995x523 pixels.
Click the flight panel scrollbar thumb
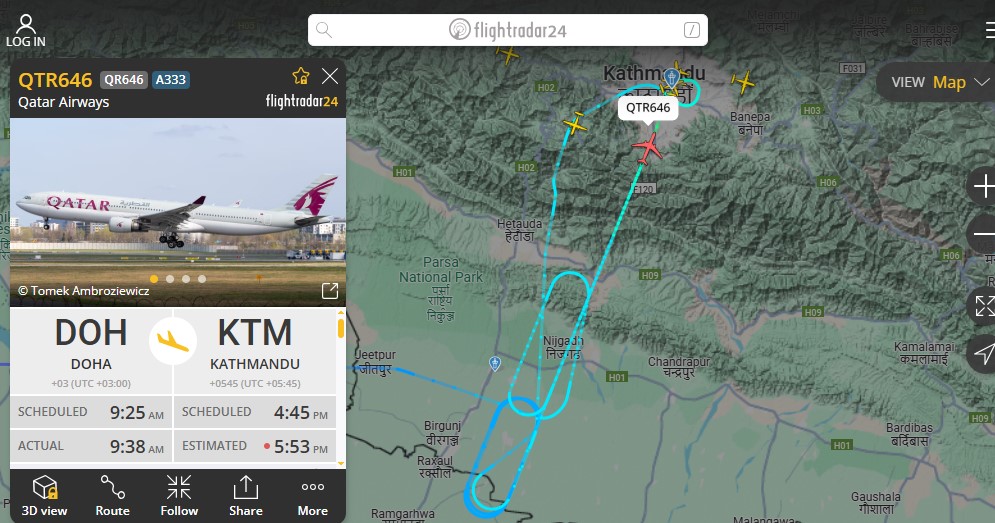(x=341, y=328)
